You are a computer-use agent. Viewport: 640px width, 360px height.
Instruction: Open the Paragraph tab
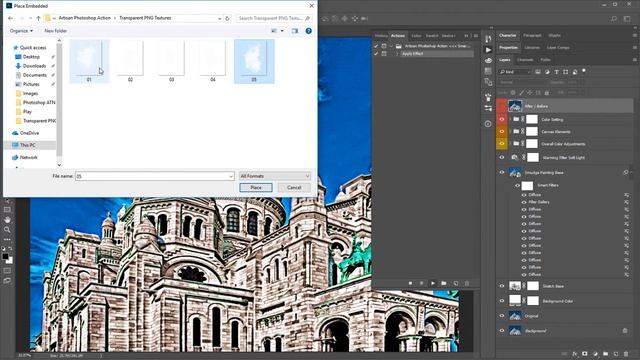(532, 36)
